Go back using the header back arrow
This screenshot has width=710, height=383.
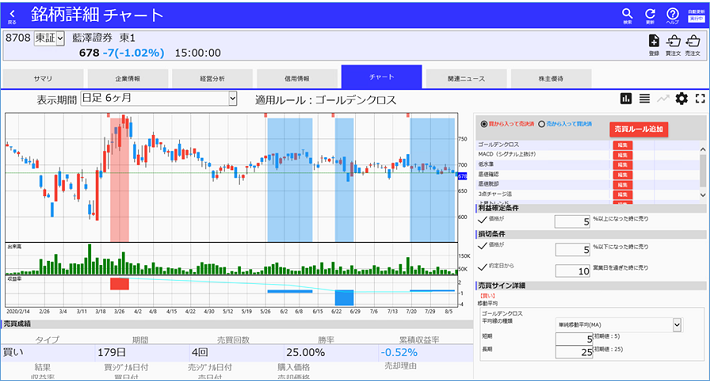pos(12,16)
